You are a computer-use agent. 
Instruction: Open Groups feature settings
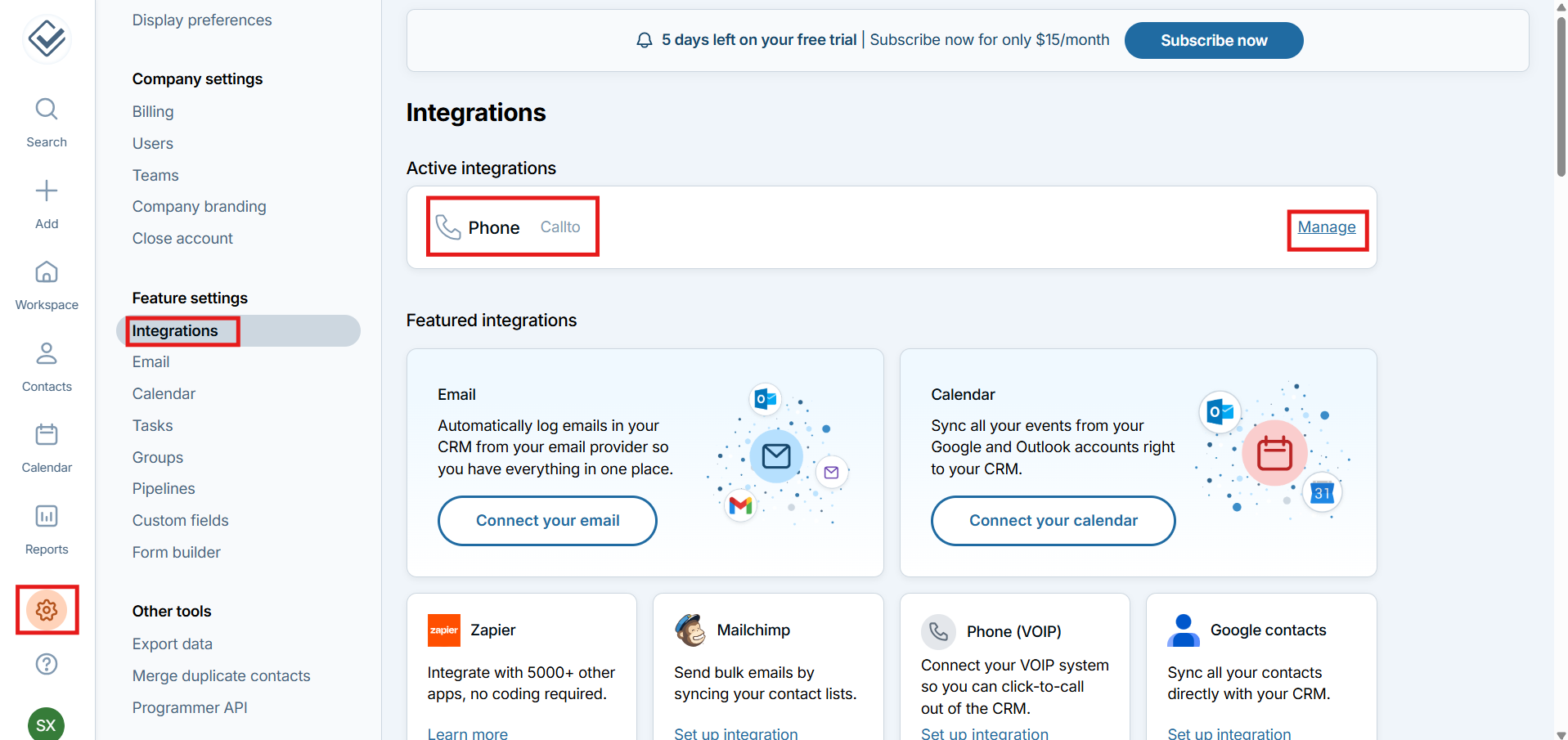point(158,457)
